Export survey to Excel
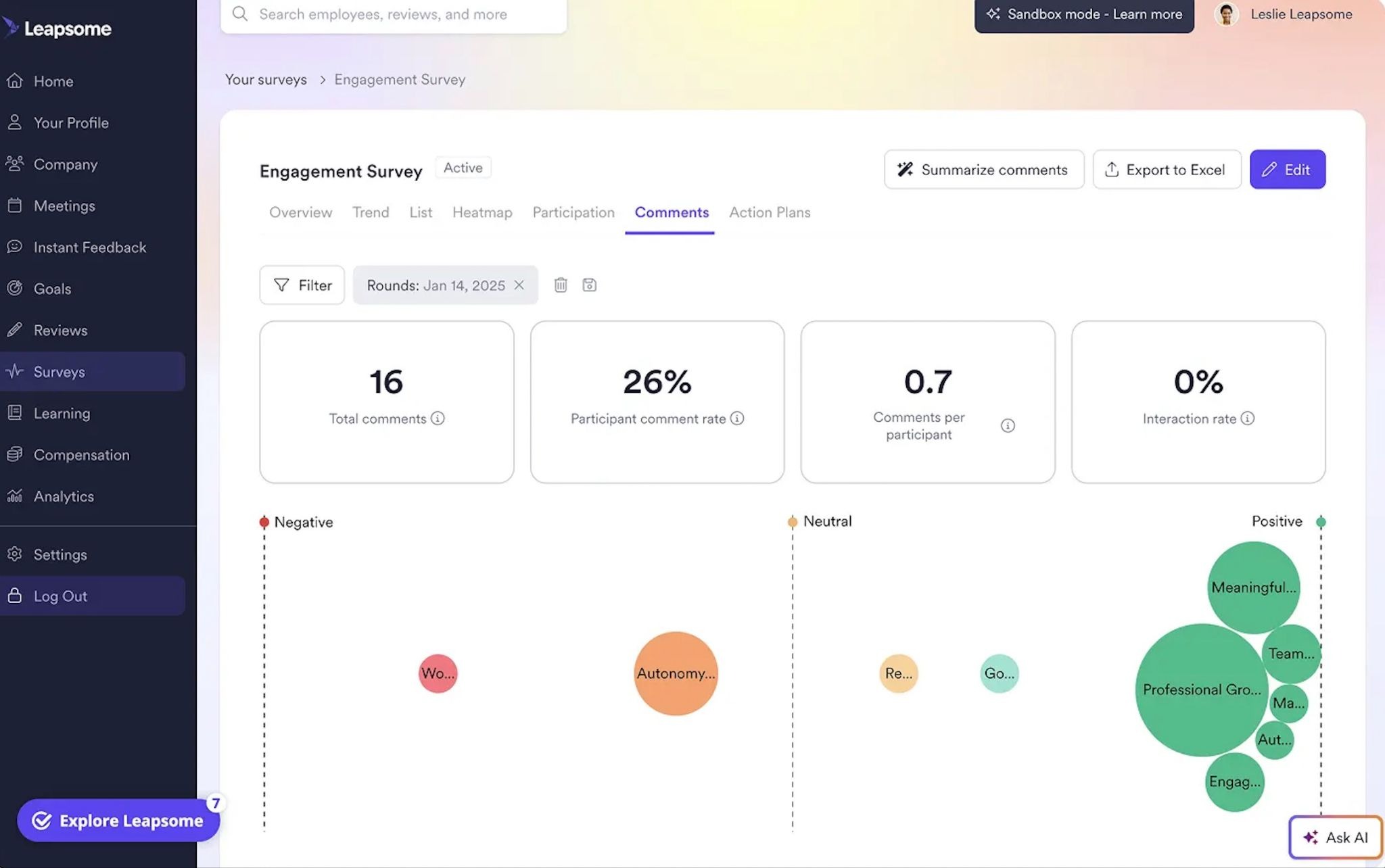 (1167, 170)
